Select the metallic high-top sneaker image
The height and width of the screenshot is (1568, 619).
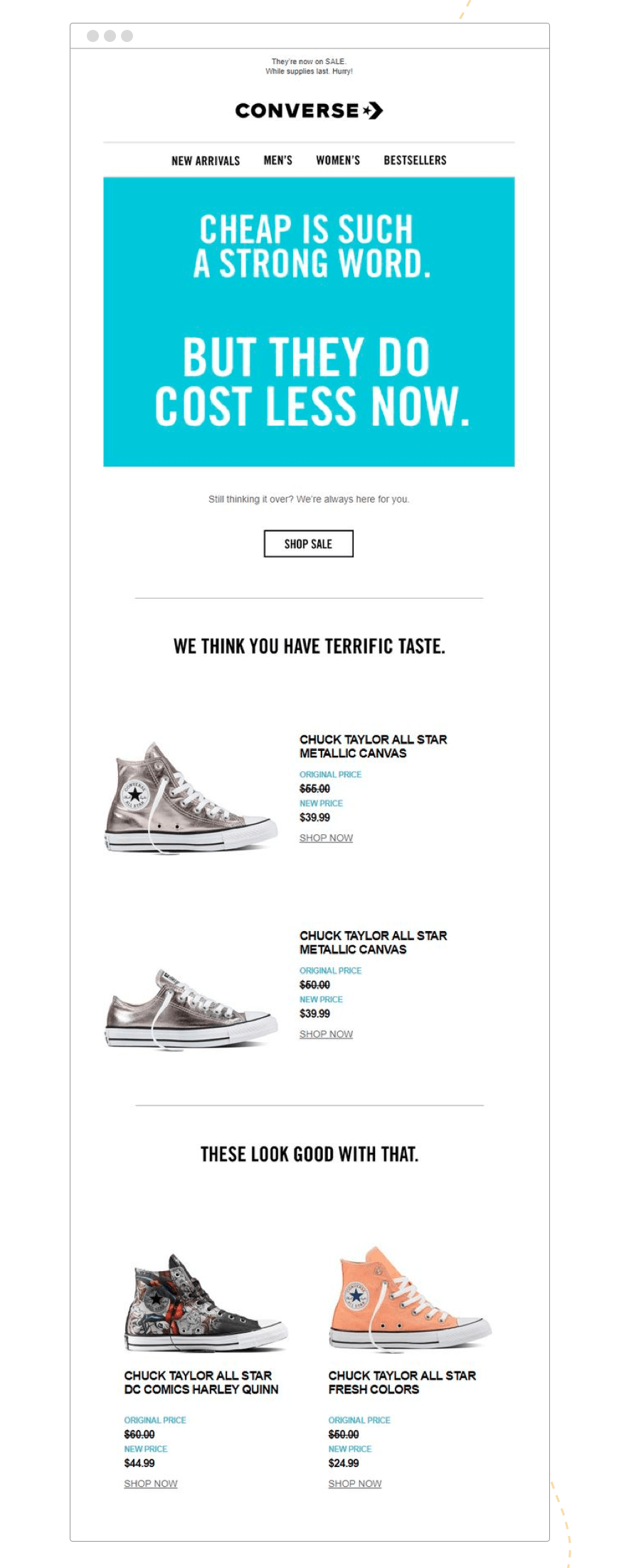pyautogui.click(x=191, y=797)
